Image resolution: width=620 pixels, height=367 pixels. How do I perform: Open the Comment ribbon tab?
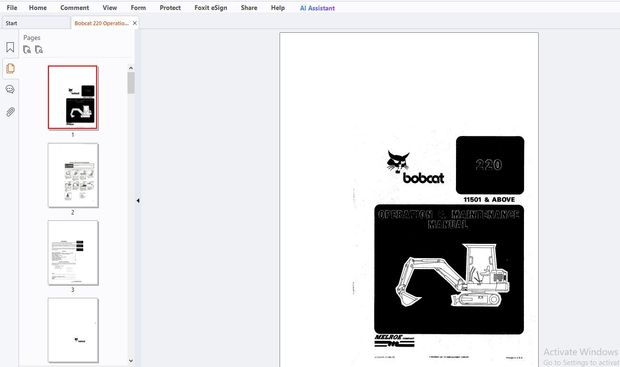coord(74,8)
